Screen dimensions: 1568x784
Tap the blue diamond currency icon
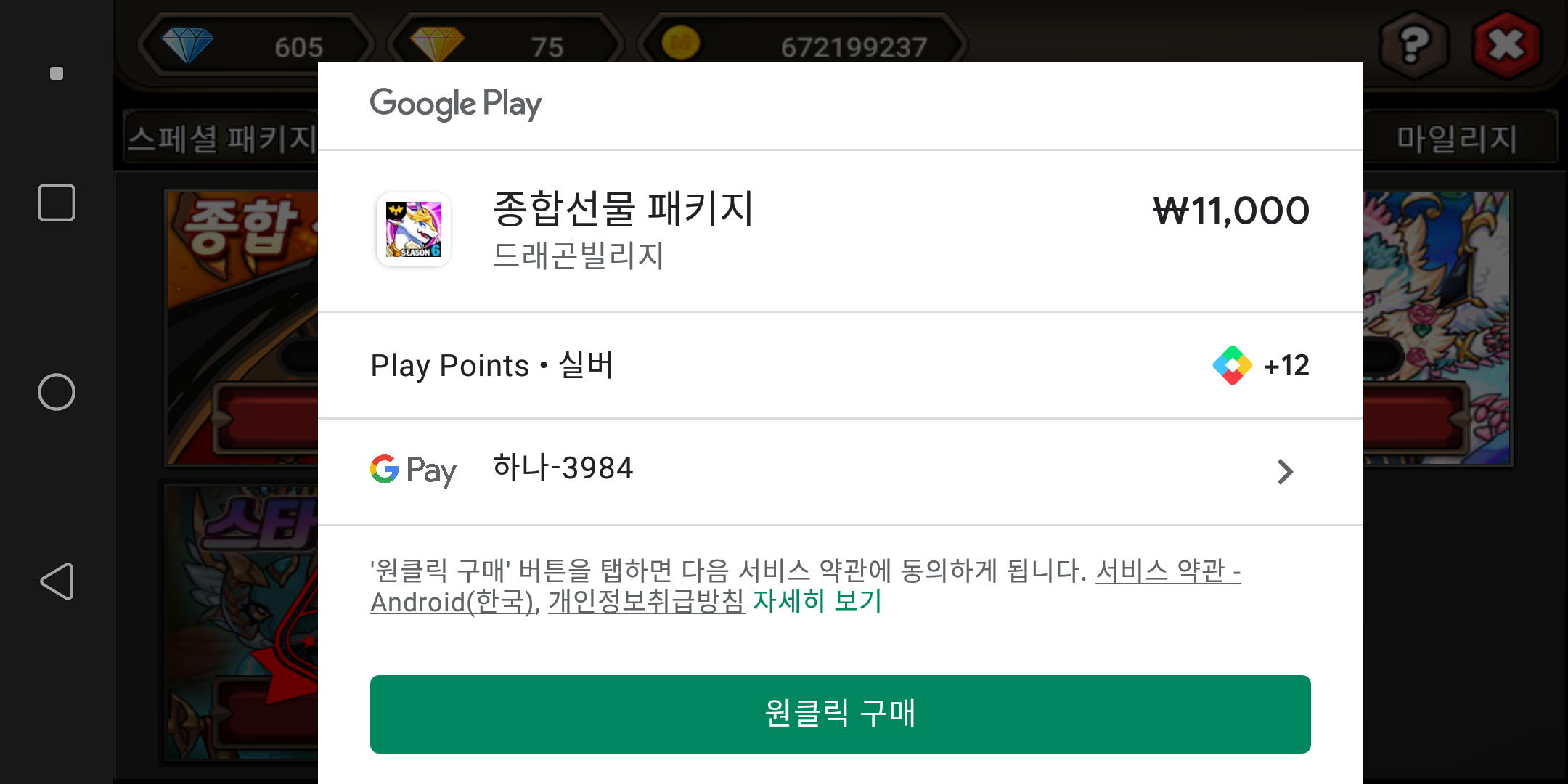pos(187,45)
